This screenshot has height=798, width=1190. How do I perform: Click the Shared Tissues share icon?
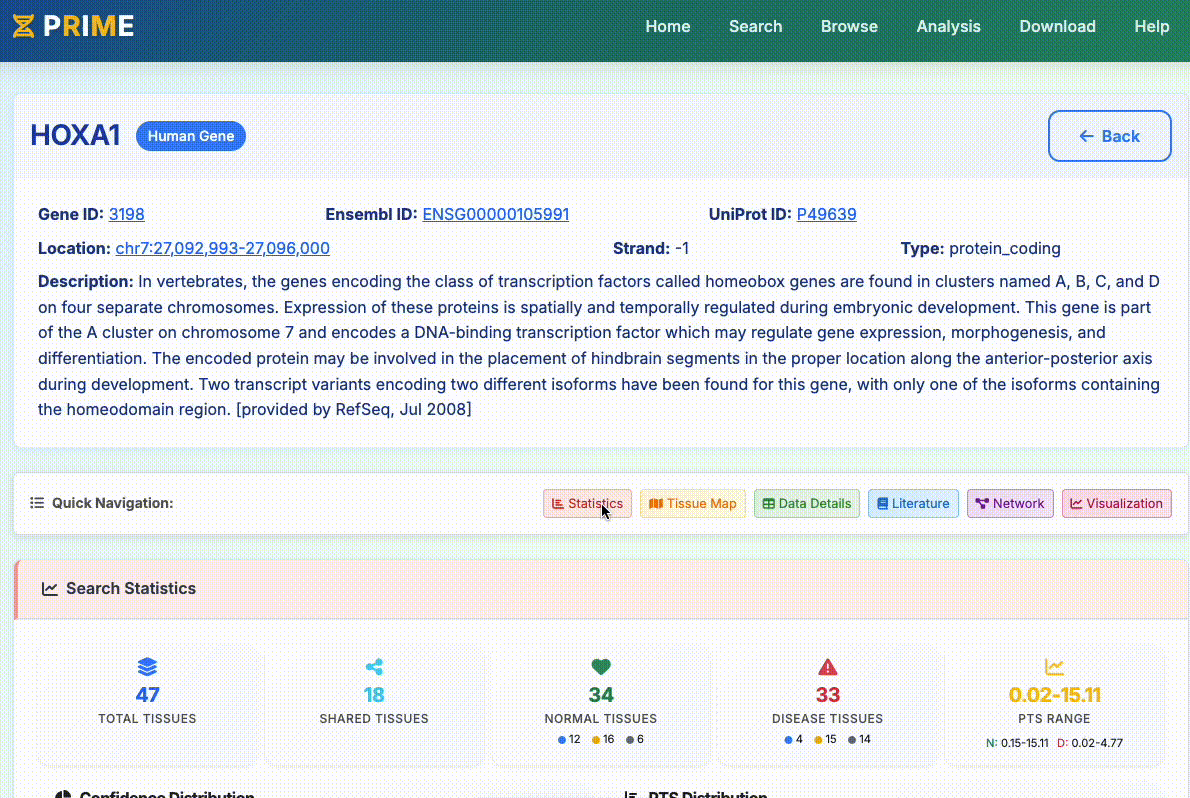click(374, 667)
